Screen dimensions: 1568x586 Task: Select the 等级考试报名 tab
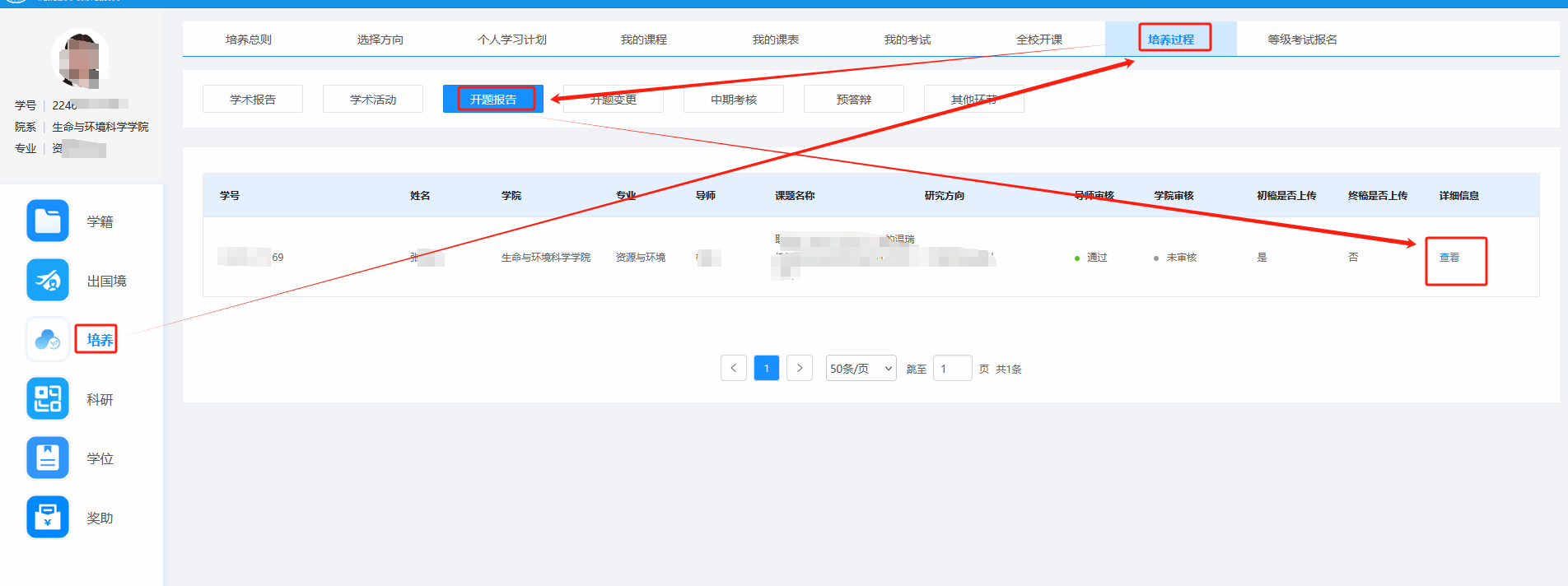pos(1302,40)
